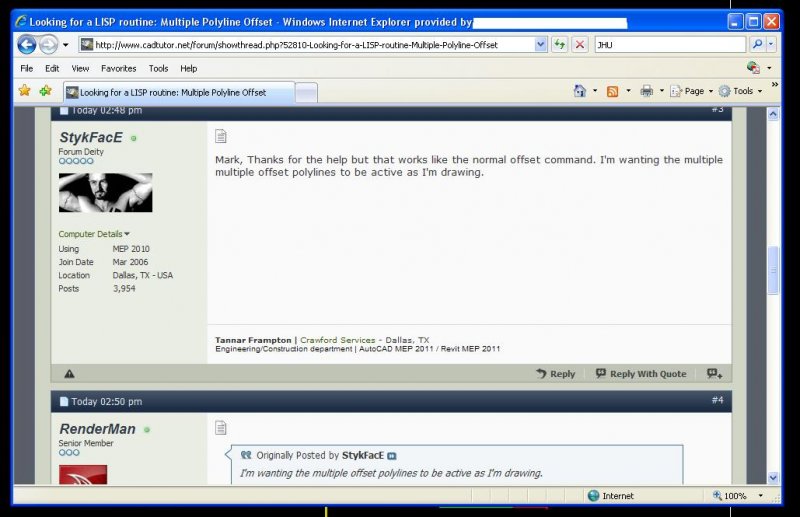Click the Add to Favorites star-plus icon
Image resolution: width=800 pixels, height=517 pixels.
[45, 91]
